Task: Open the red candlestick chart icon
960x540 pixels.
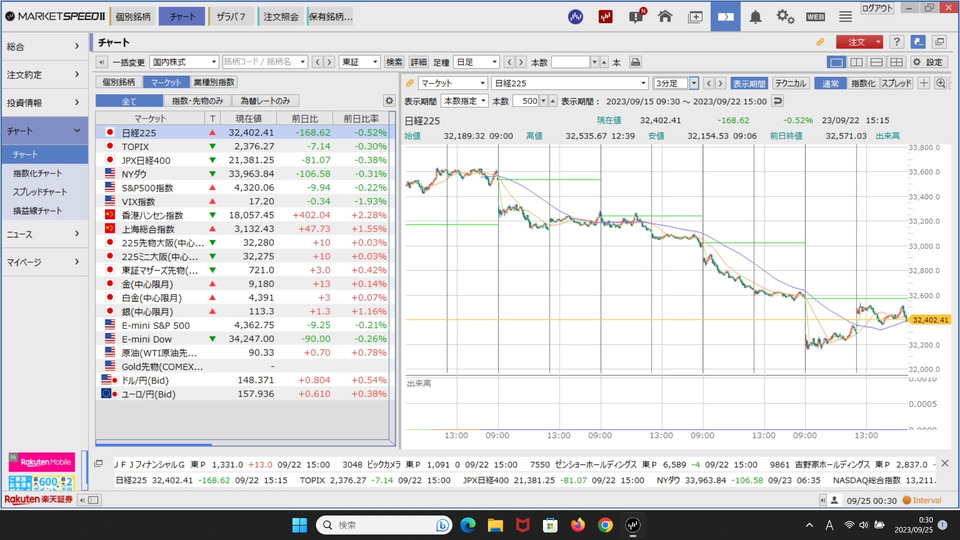Action: click(x=606, y=17)
